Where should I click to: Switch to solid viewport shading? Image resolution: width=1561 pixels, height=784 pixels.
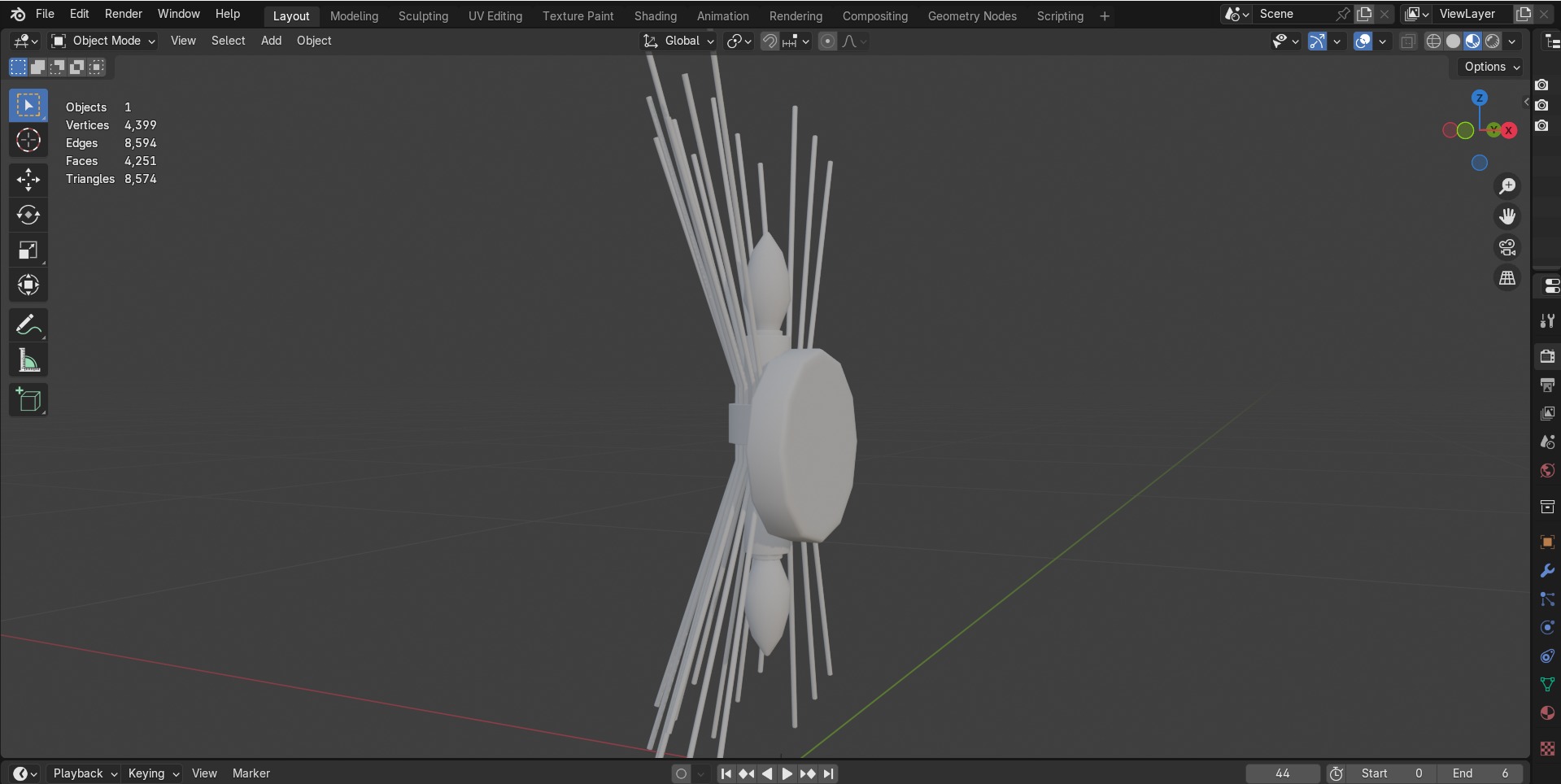click(x=1453, y=41)
